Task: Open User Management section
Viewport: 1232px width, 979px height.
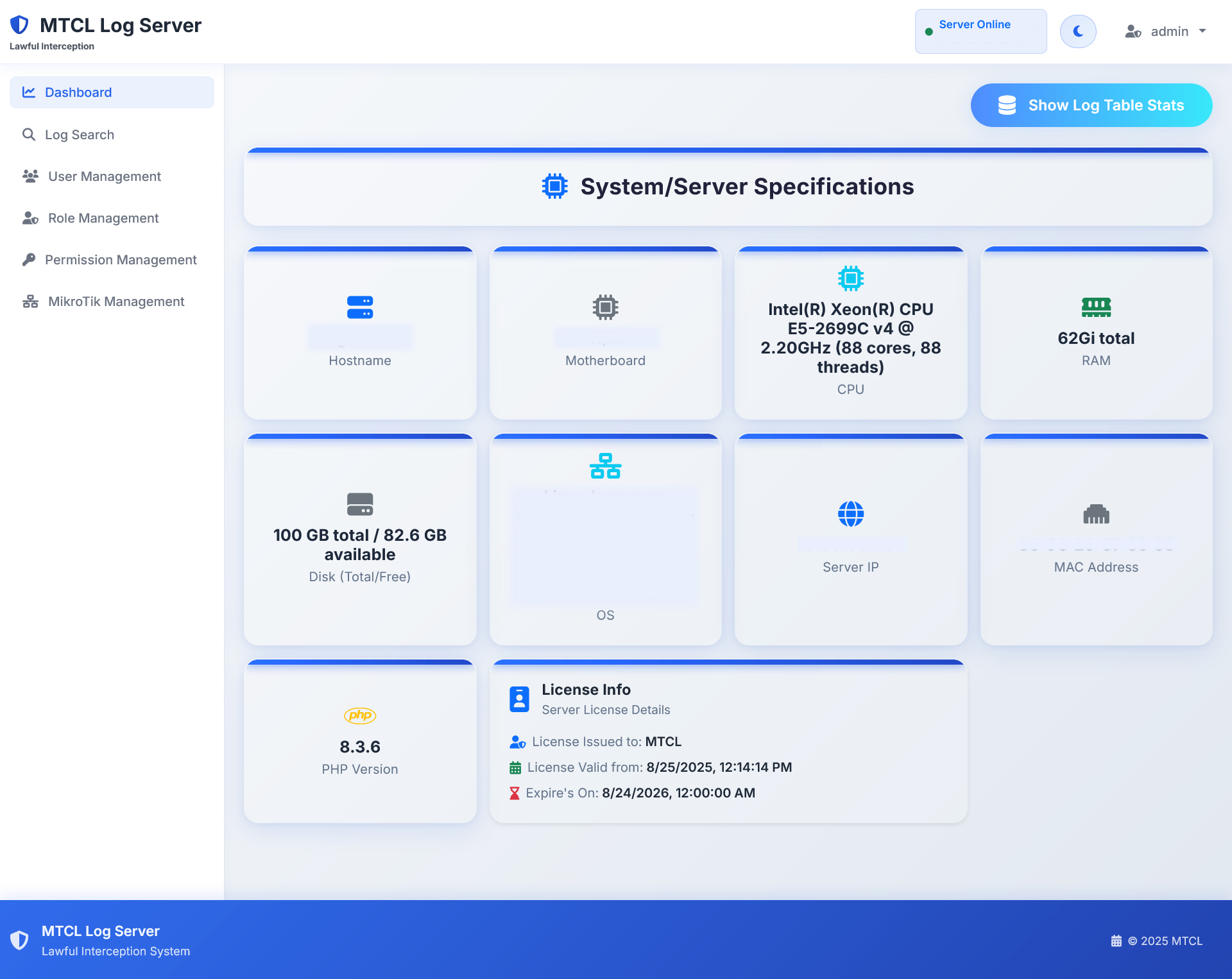Action: 104,176
